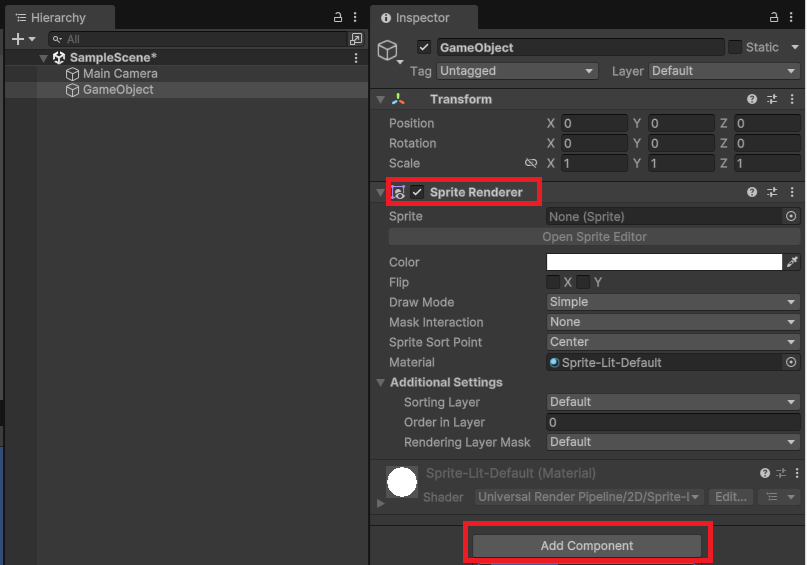Open the white Color swatch field
Screen dimensions: 807x565
coord(664,262)
